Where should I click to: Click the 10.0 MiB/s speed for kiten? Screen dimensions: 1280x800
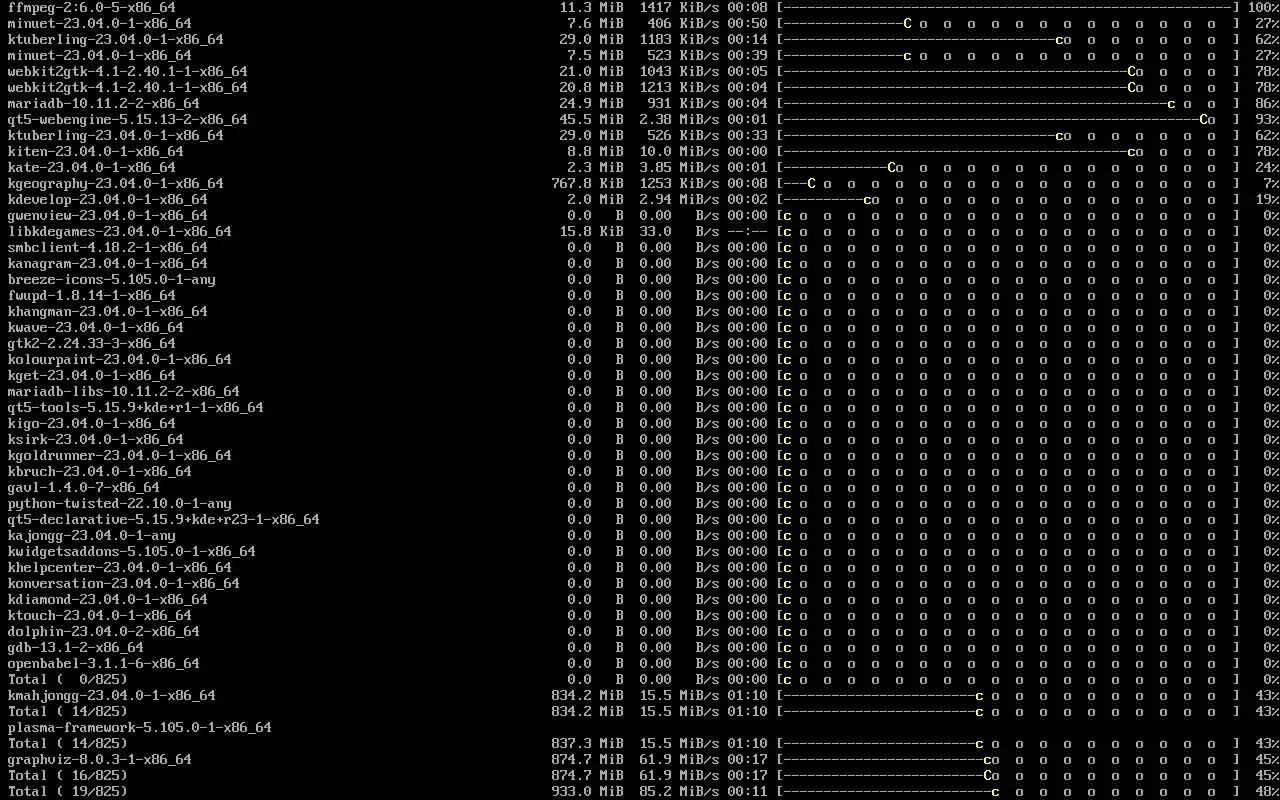click(679, 151)
